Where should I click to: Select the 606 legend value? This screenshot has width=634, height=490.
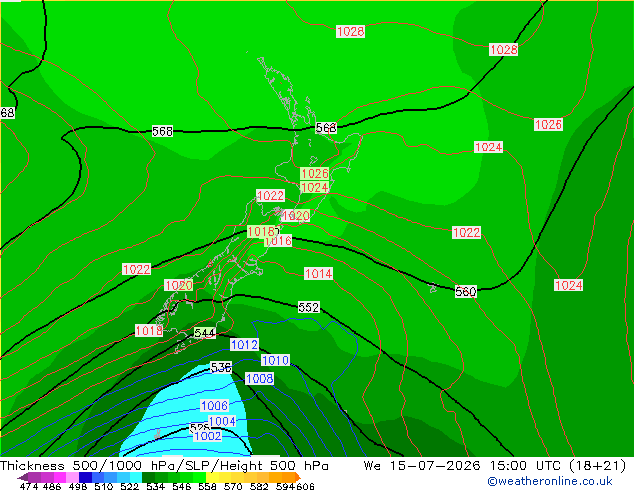(305, 486)
